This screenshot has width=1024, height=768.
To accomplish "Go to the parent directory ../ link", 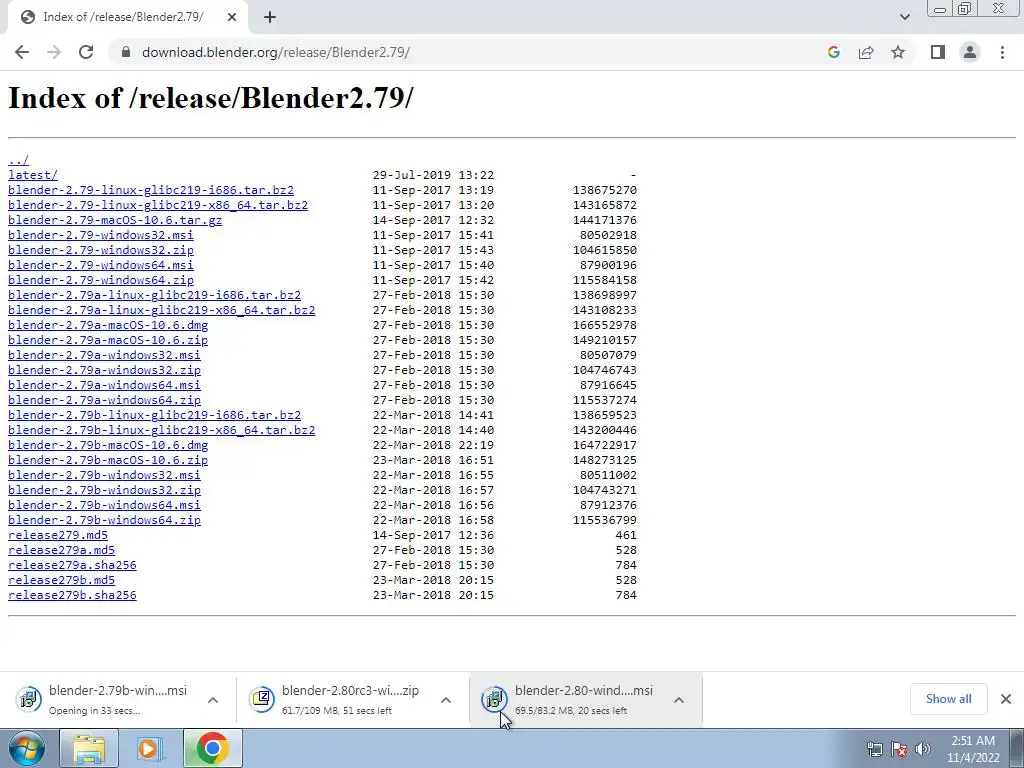I will [18, 160].
